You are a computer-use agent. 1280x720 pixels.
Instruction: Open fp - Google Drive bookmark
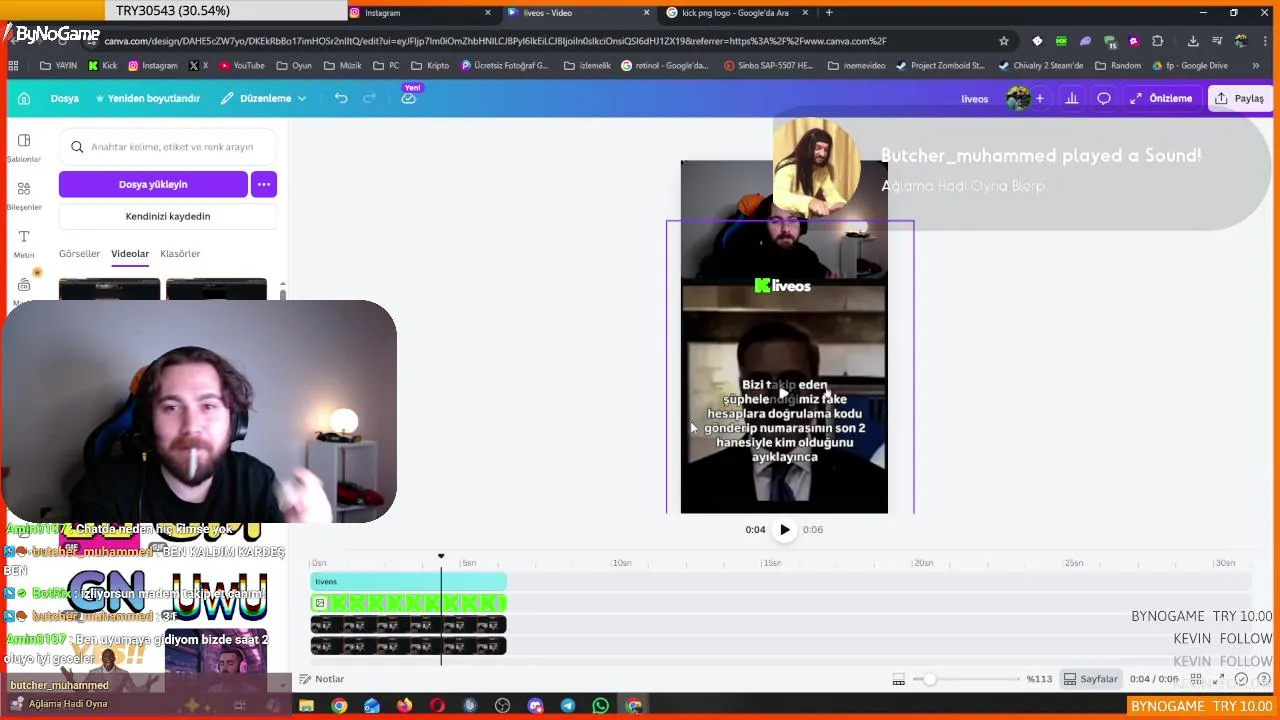click(x=1189, y=66)
